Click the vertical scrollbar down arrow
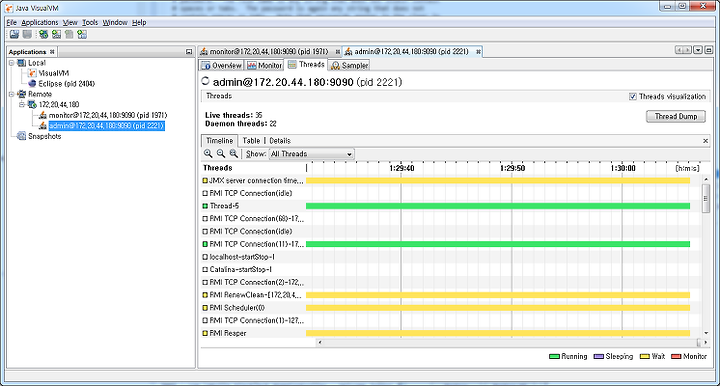 706,334
